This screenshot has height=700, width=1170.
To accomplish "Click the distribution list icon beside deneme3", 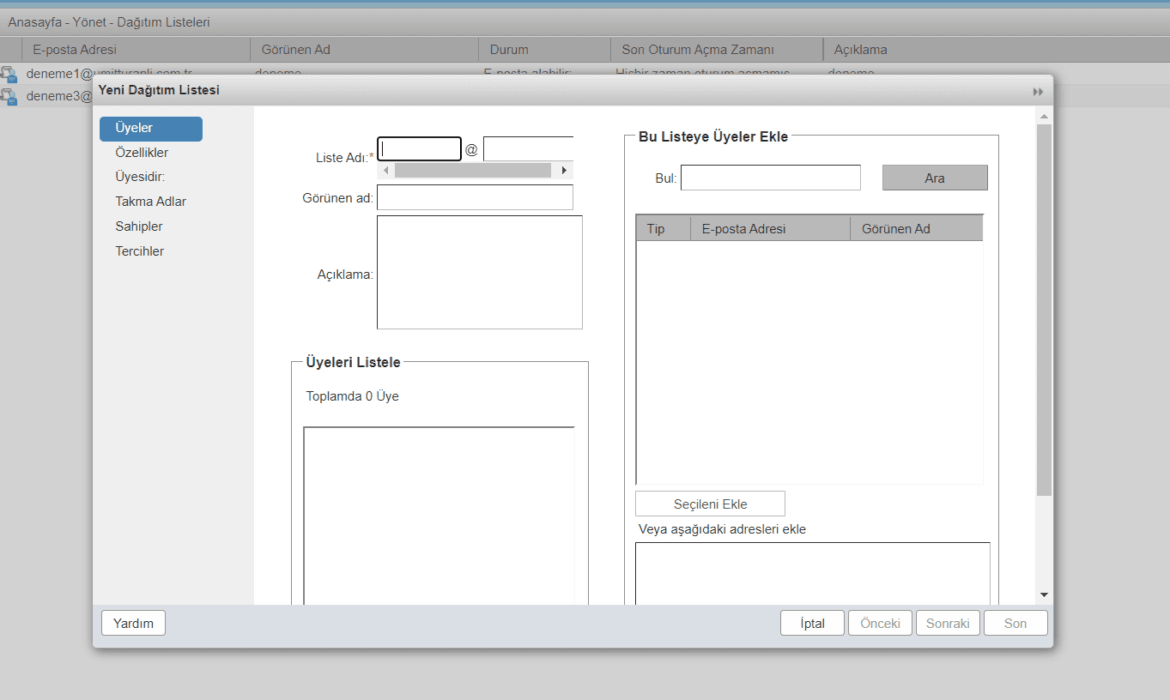I will (9, 96).
